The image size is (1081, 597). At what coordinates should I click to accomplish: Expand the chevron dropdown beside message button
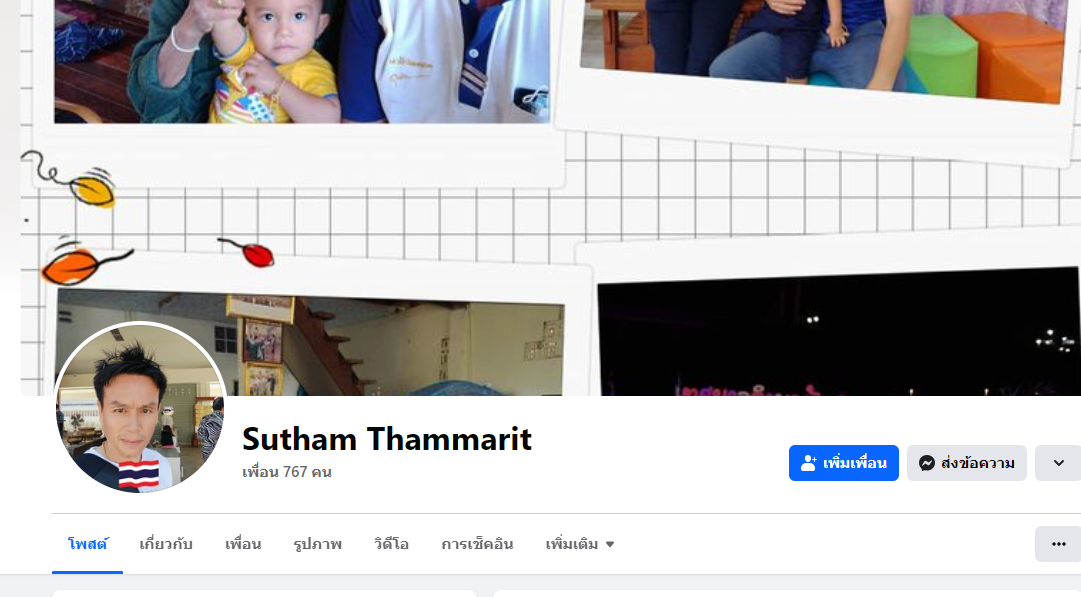tap(1058, 463)
